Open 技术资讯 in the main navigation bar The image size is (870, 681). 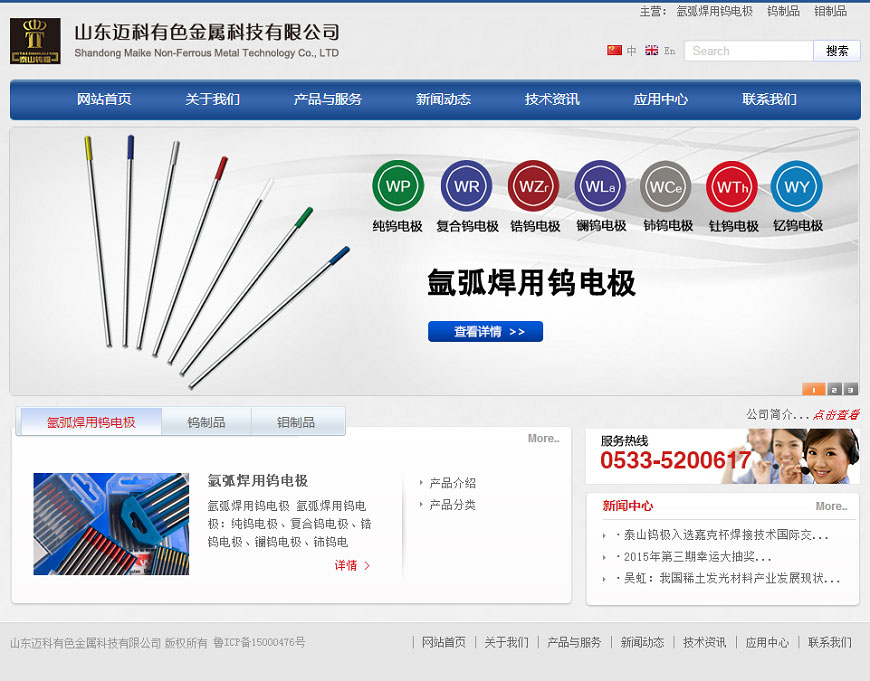click(x=552, y=99)
